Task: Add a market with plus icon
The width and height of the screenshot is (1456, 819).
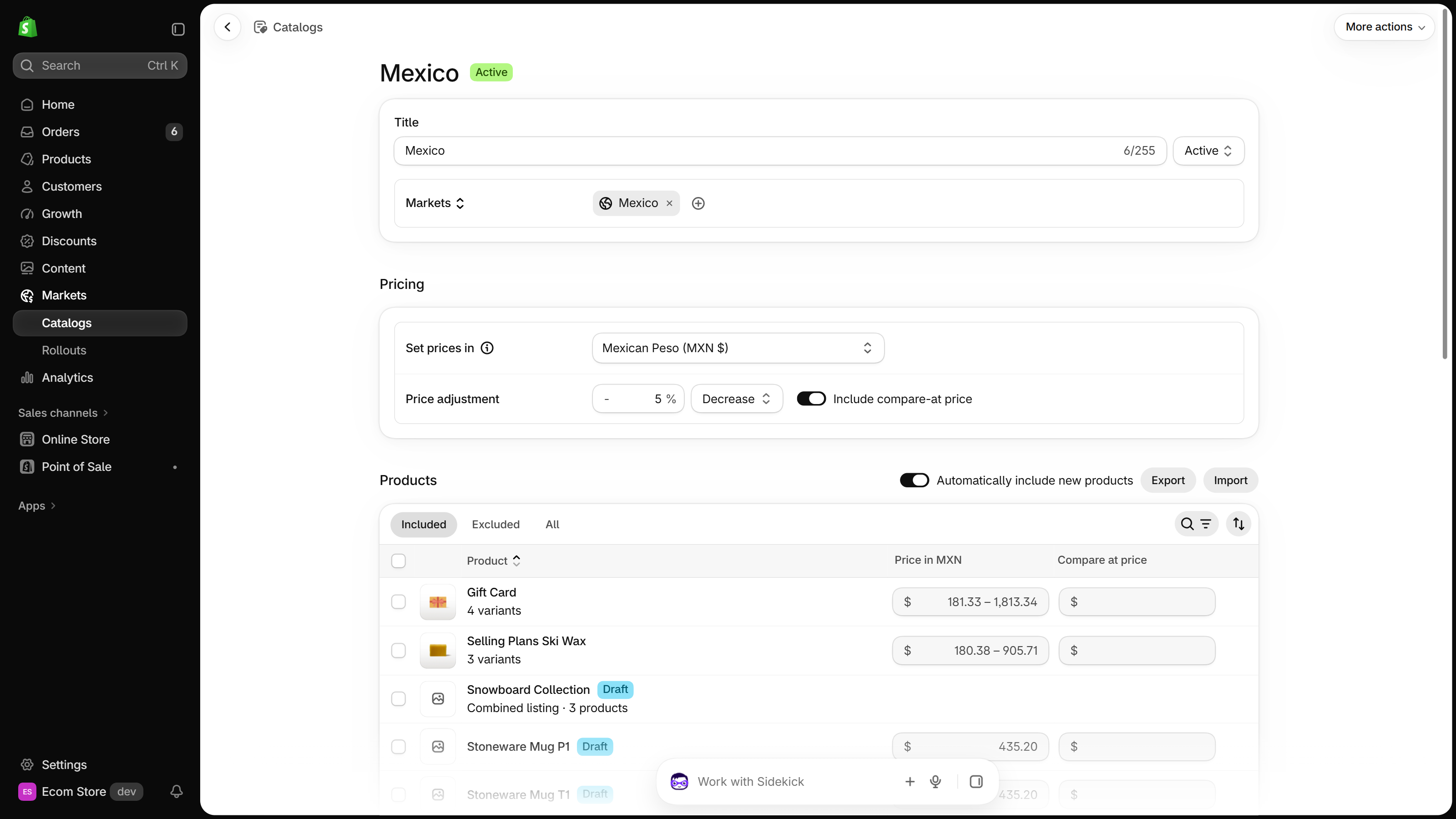Action: point(698,203)
